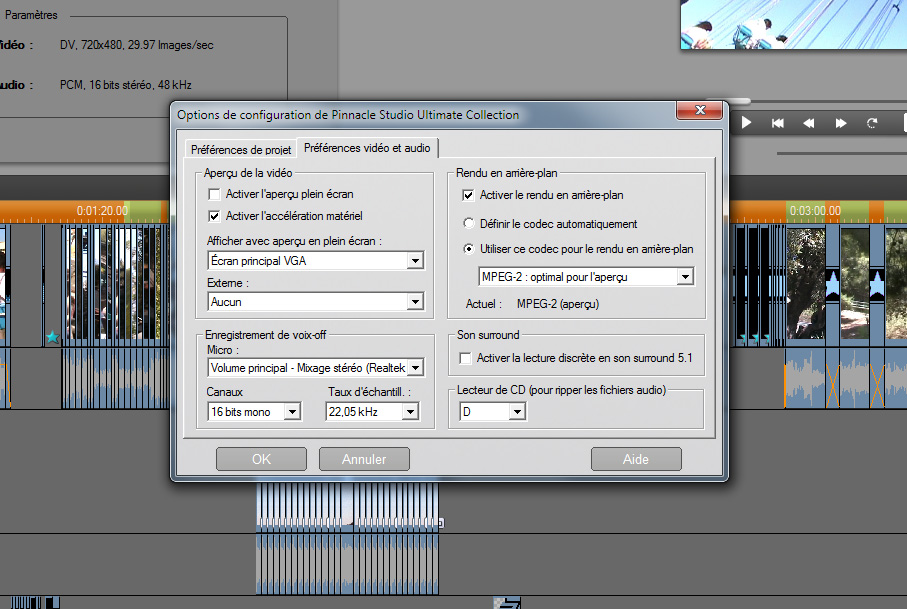Click the 0:03:00.00 timecode on the ruler
This screenshot has width=907, height=609.
click(x=815, y=211)
